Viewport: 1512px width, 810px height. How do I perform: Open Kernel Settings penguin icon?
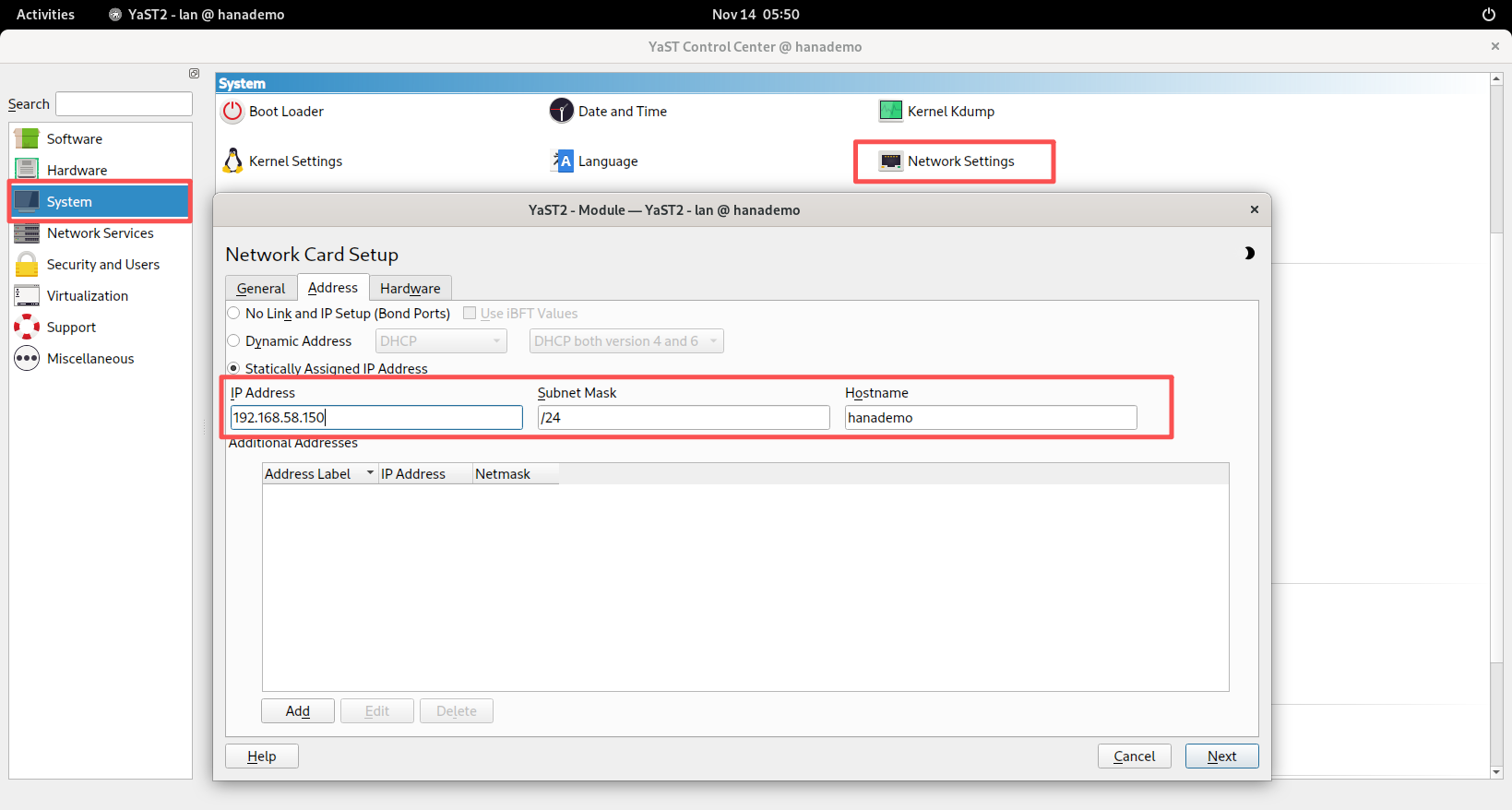[233, 161]
